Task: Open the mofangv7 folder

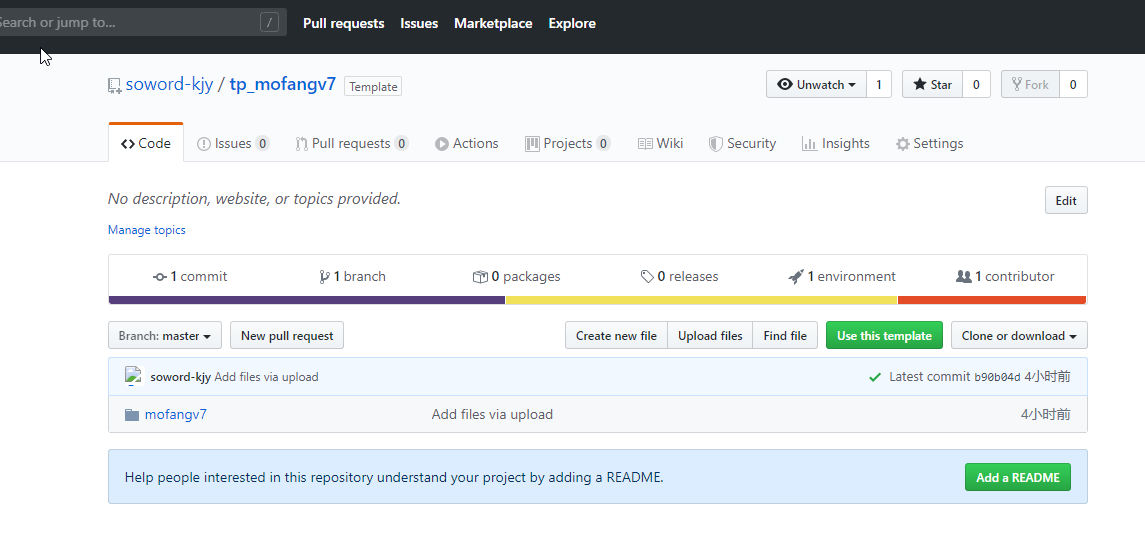Action: tap(175, 415)
